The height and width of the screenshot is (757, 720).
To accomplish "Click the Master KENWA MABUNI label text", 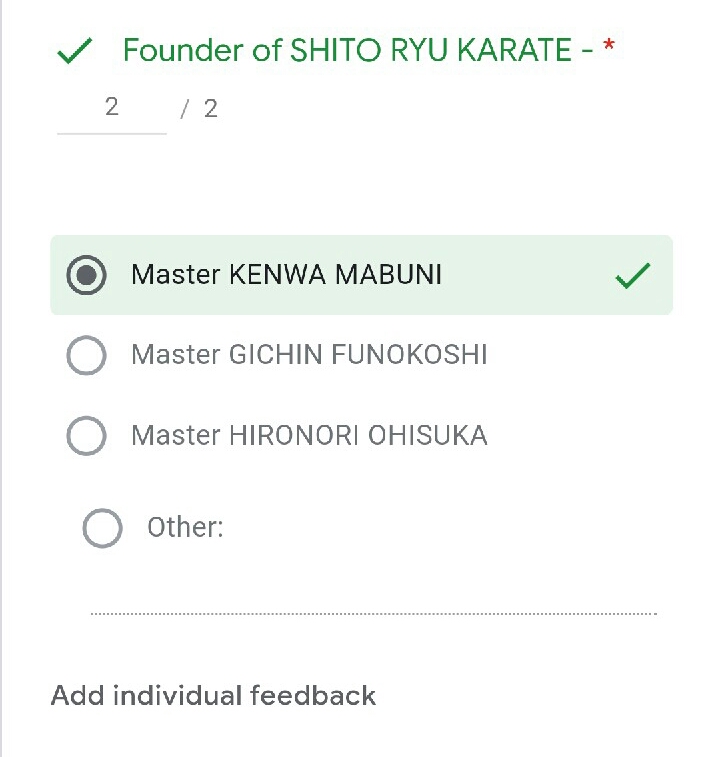I will tap(286, 275).
